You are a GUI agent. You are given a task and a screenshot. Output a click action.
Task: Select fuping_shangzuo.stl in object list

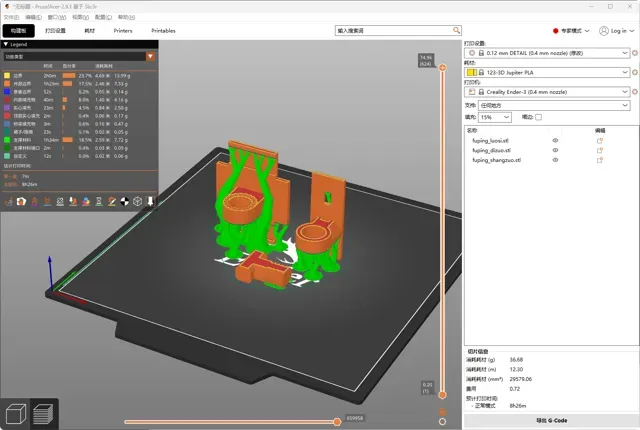click(x=496, y=160)
